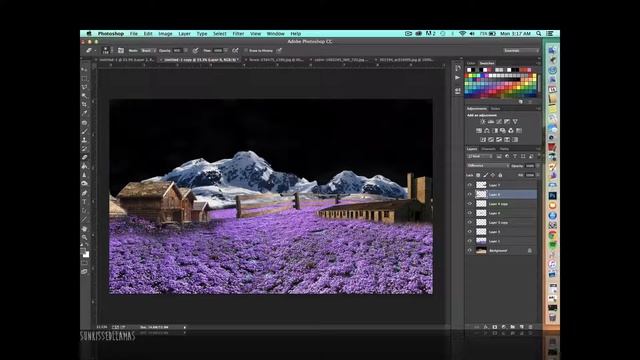The width and height of the screenshot is (640, 360).
Task: Open the Essentials workspace dropdown
Action: pos(521,51)
